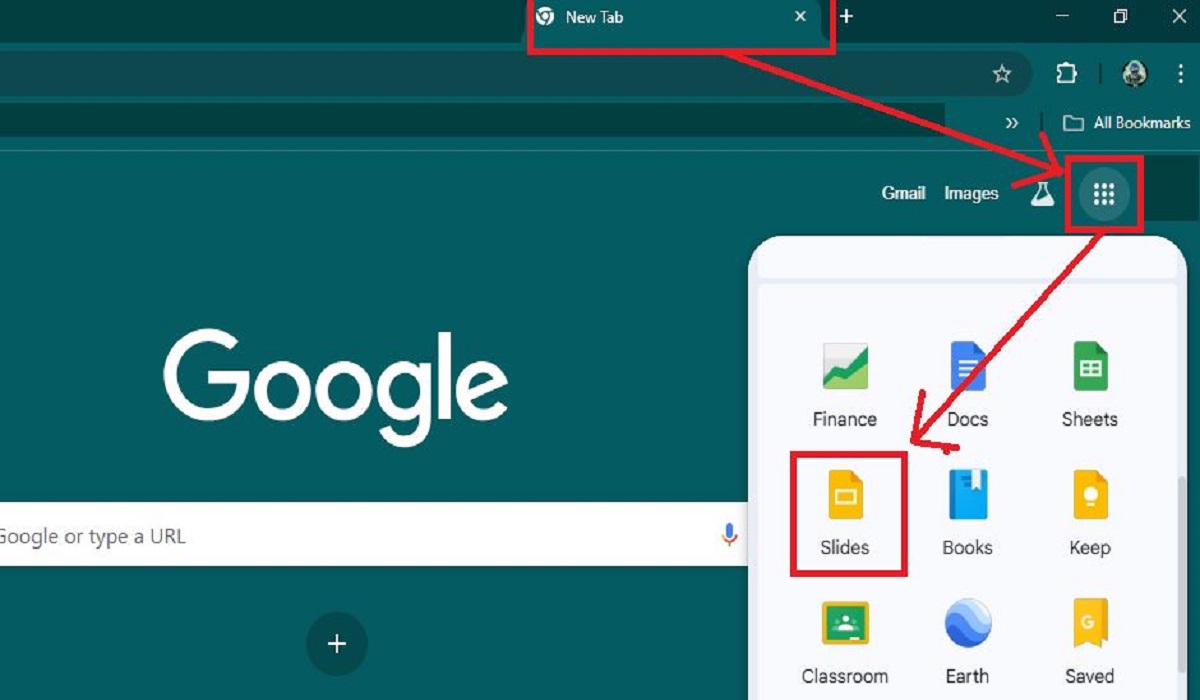The height and width of the screenshot is (700, 1200).
Task: Open the Extensions puzzle menu
Action: [1066, 74]
